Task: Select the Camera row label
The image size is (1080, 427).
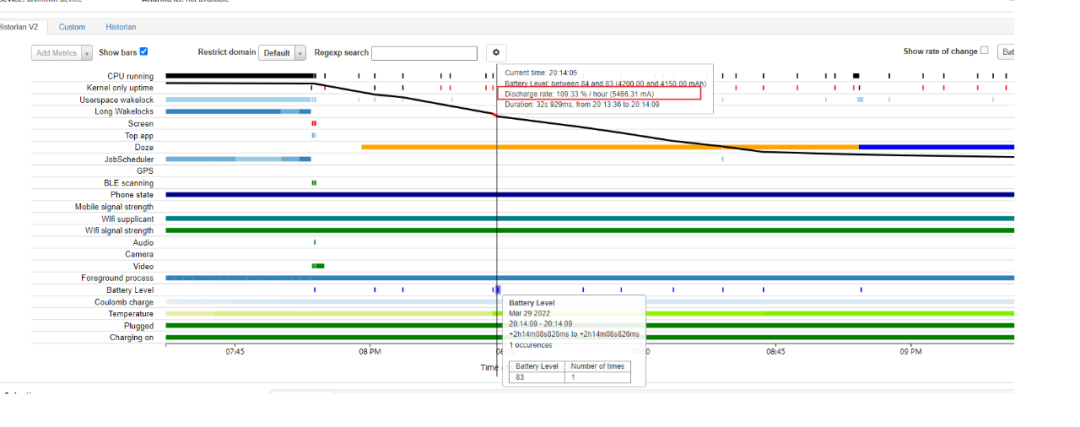Action: coord(139,254)
